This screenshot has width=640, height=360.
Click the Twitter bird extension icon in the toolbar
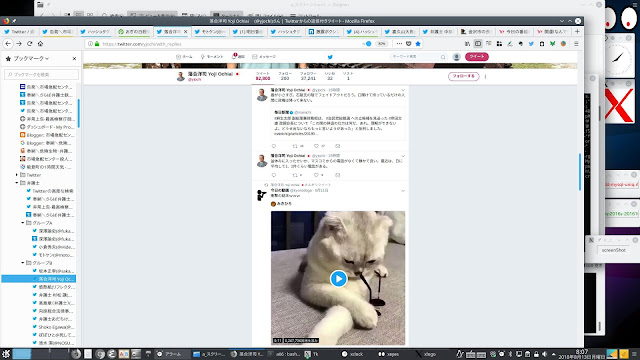[x=531, y=44]
